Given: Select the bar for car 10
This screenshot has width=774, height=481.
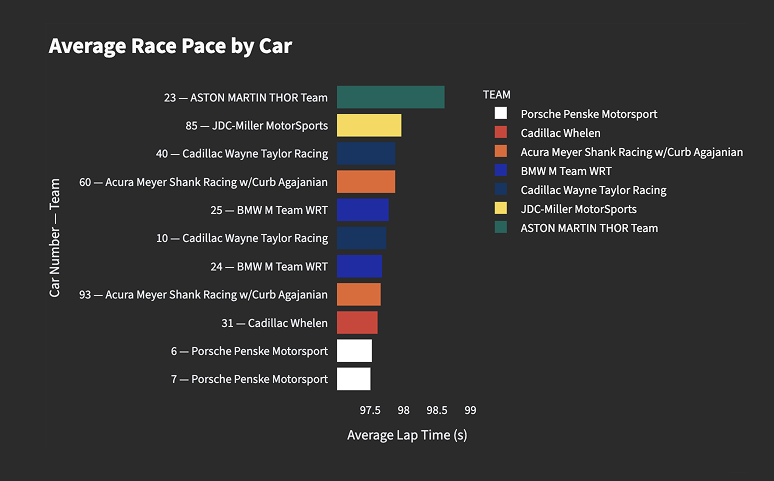Looking at the screenshot, I should [x=361, y=238].
